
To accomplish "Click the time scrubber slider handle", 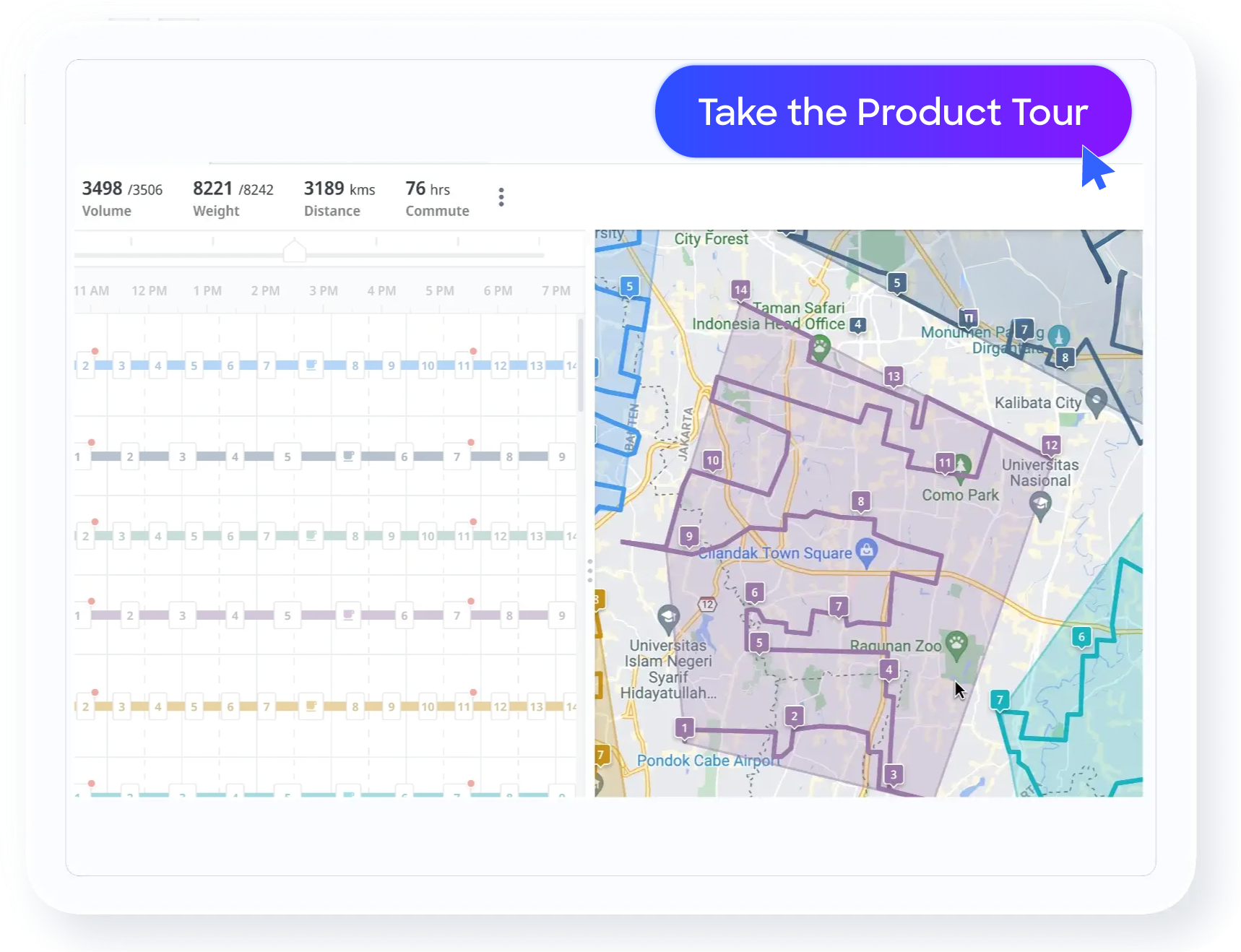I will click(294, 250).
